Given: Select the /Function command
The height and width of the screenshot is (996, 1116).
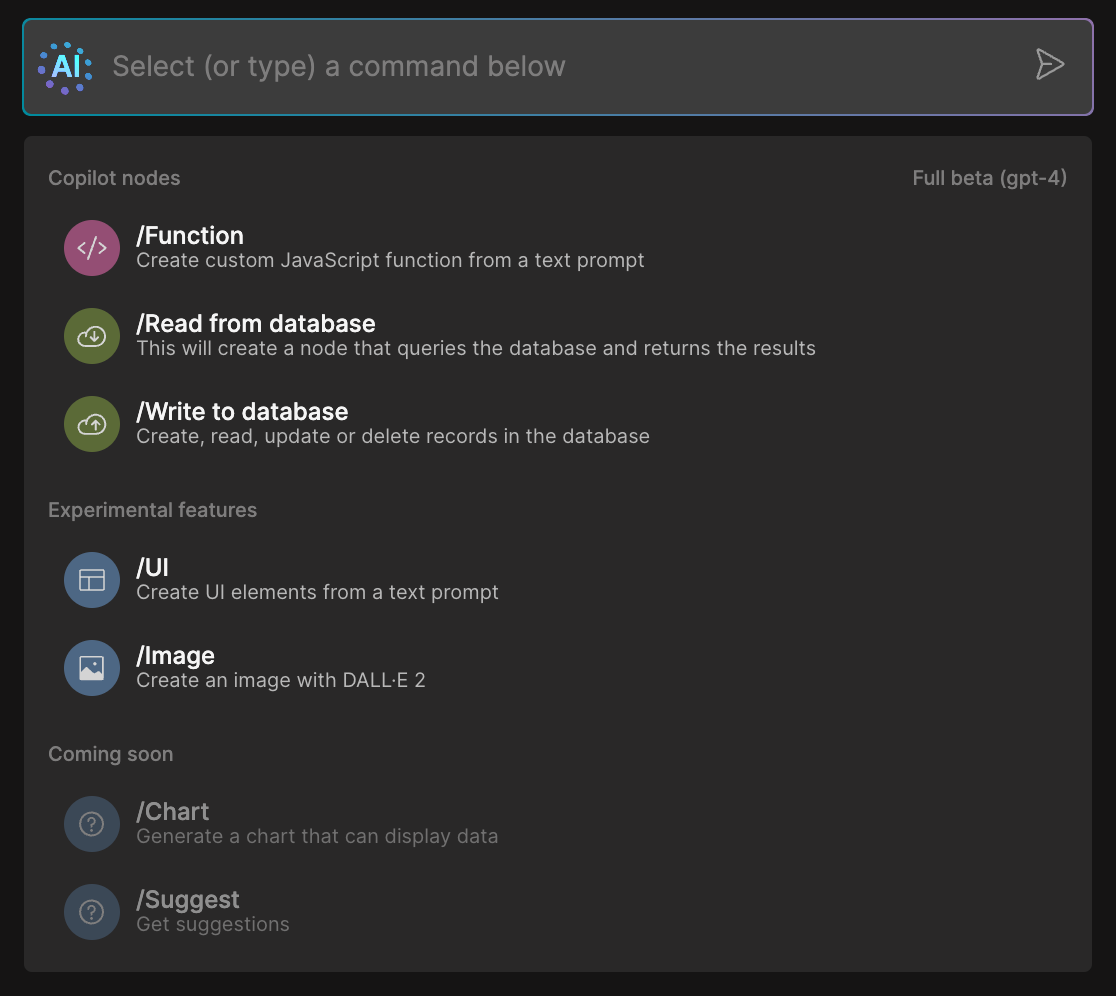Looking at the screenshot, I should [x=190, y=236].
